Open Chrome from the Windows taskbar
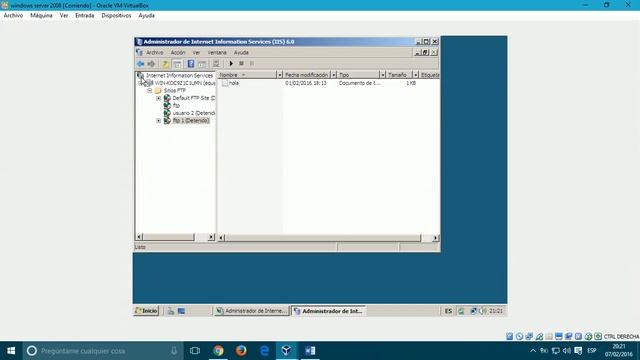Screen dimensions: 640x360 [x=218, y=351]
